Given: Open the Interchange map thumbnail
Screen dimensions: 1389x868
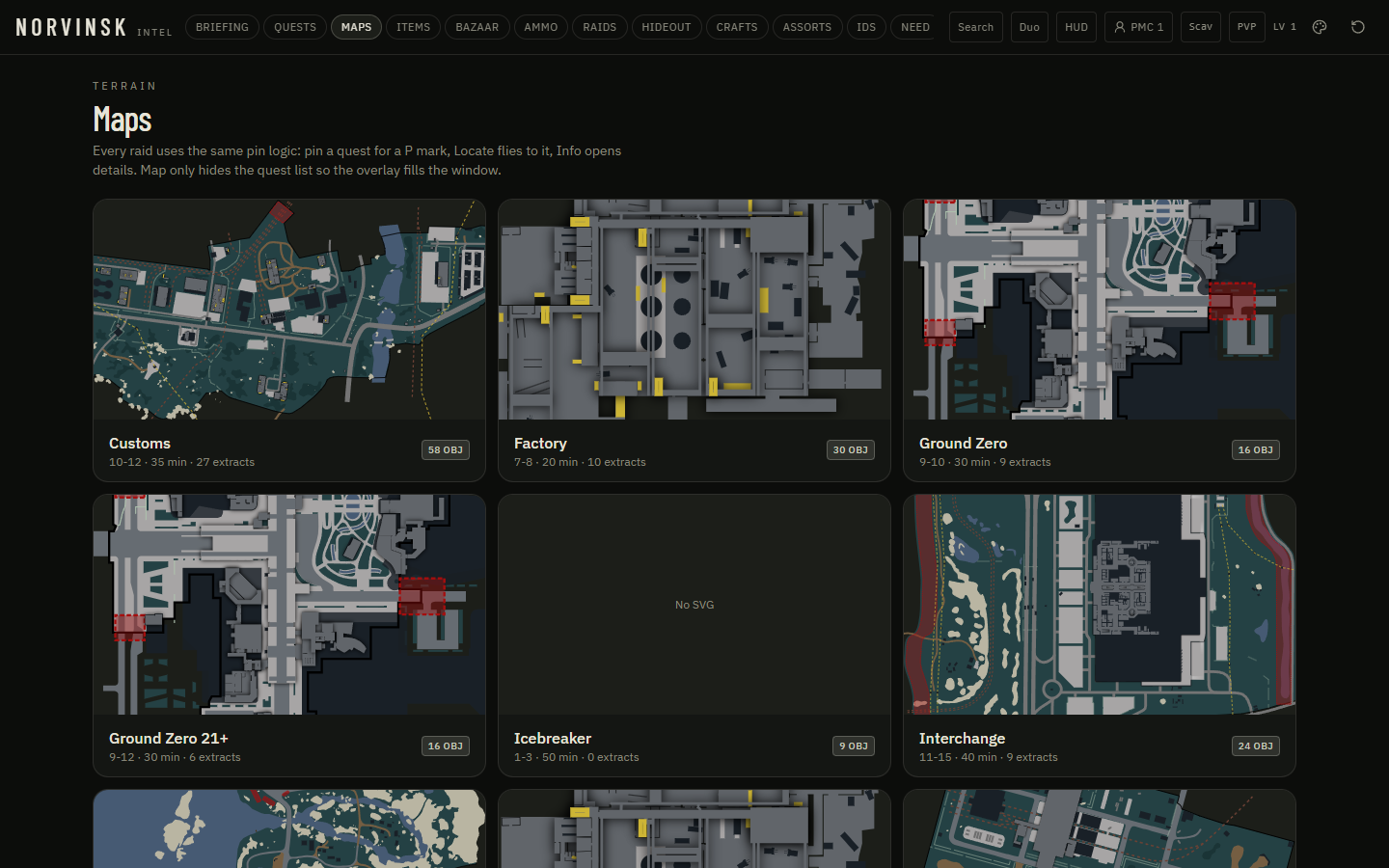Looking at the screenshot, I should pyautogui.click(x=1100, y=605).
